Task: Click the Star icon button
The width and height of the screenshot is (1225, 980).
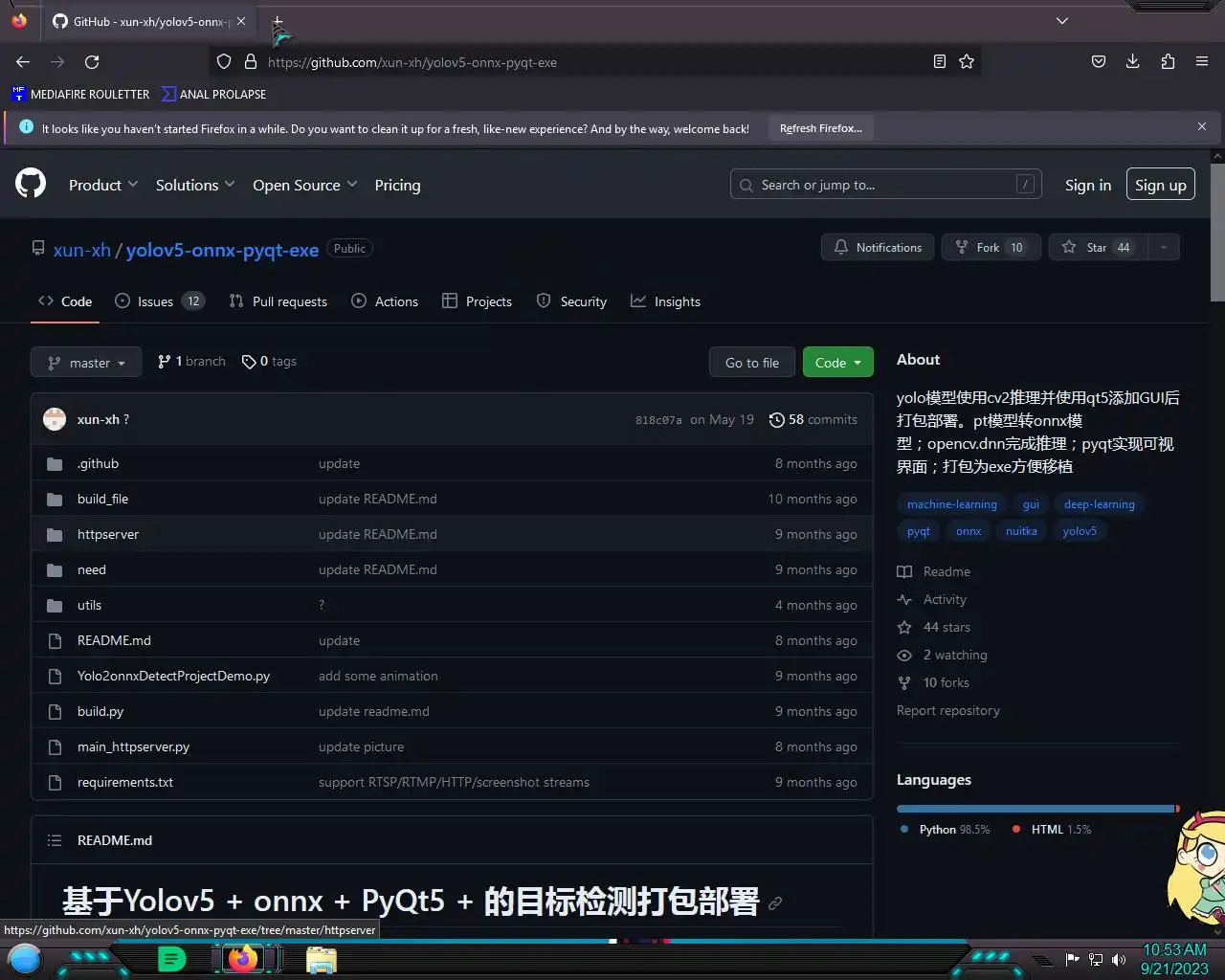Action: pyautogui.click(x=1099, y=247)
